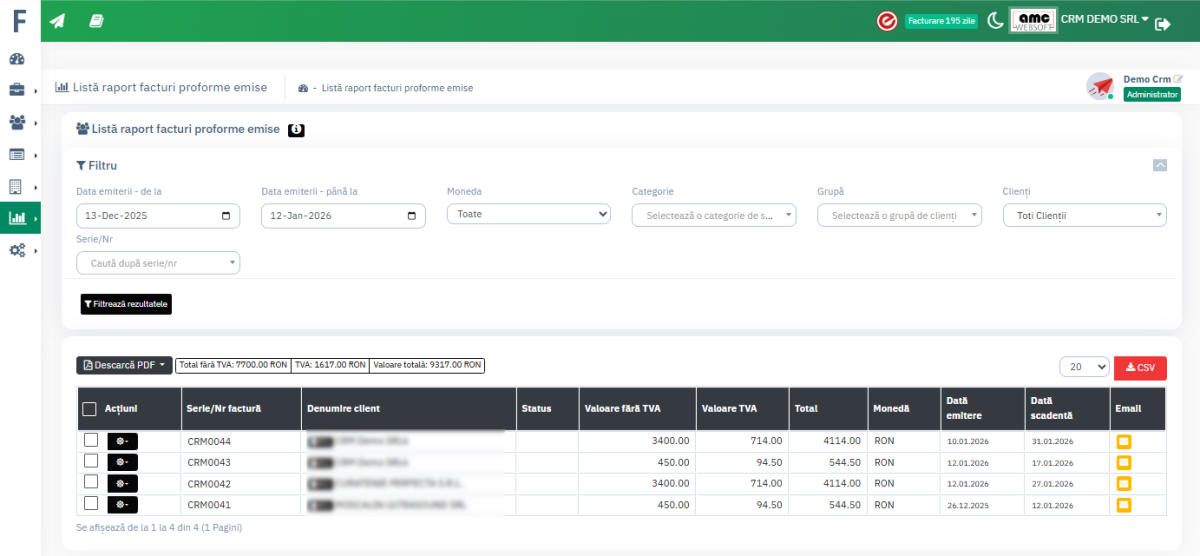
Task: Click Filtrează rezultatele button
Action: pyautogui.click(x=126, y=304)
